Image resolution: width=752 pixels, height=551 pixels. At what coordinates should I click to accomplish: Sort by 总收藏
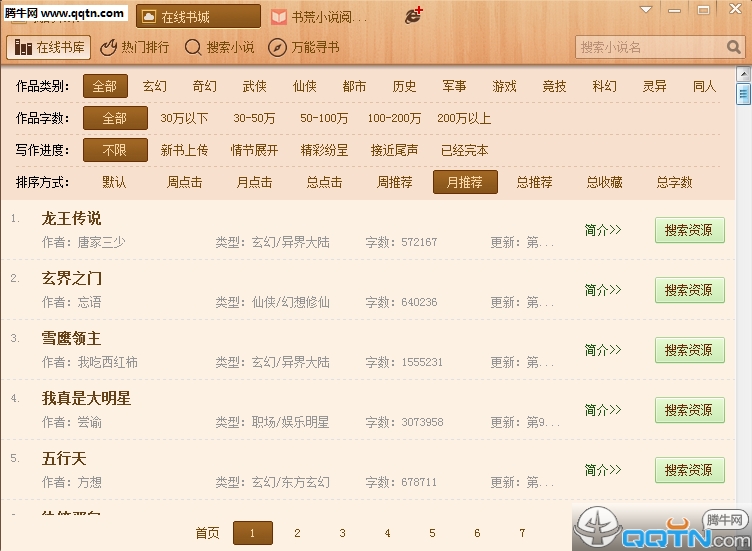604,182
